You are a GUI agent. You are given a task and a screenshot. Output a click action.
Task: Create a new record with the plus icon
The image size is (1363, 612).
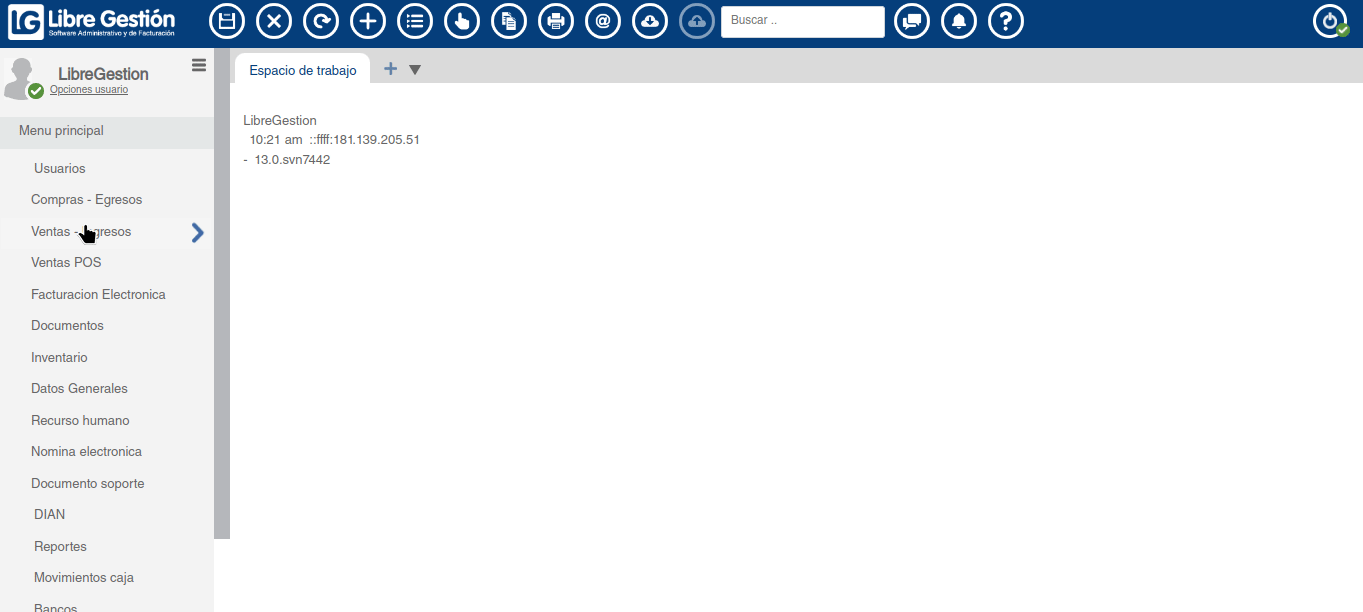(x=368, y=20)
